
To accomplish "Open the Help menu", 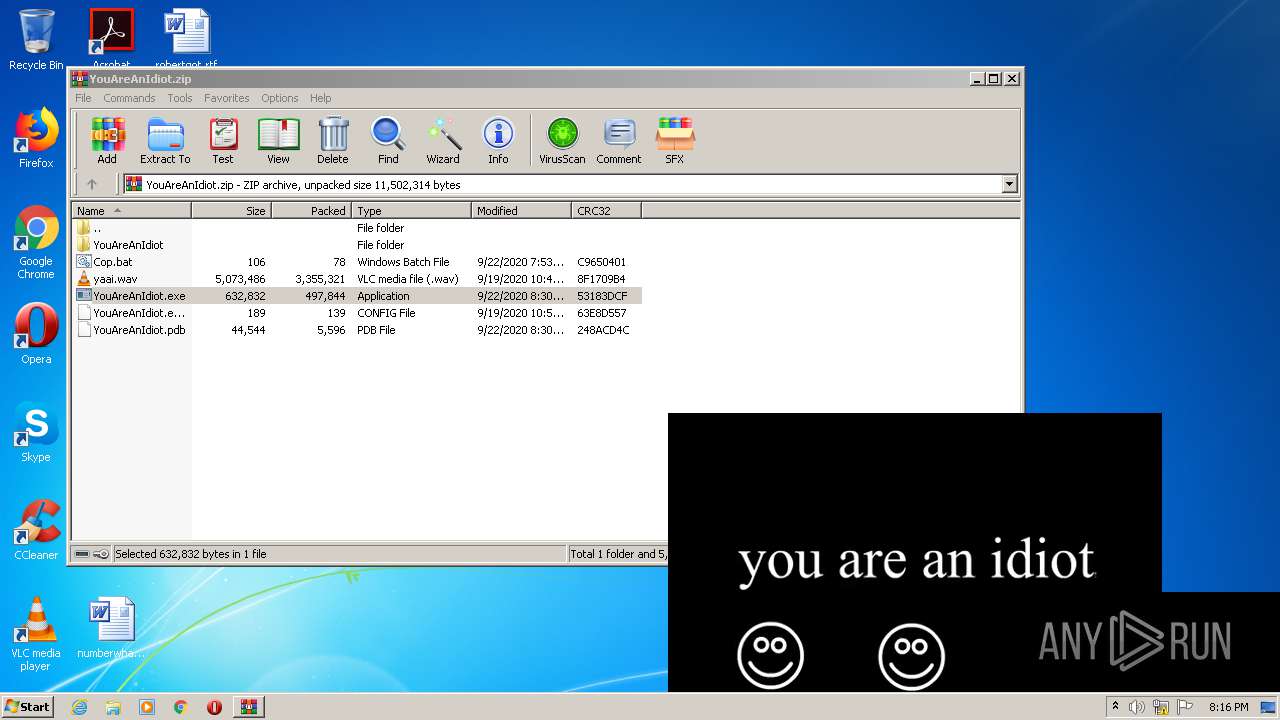I will pyautogui.click(x=320, y=98).
